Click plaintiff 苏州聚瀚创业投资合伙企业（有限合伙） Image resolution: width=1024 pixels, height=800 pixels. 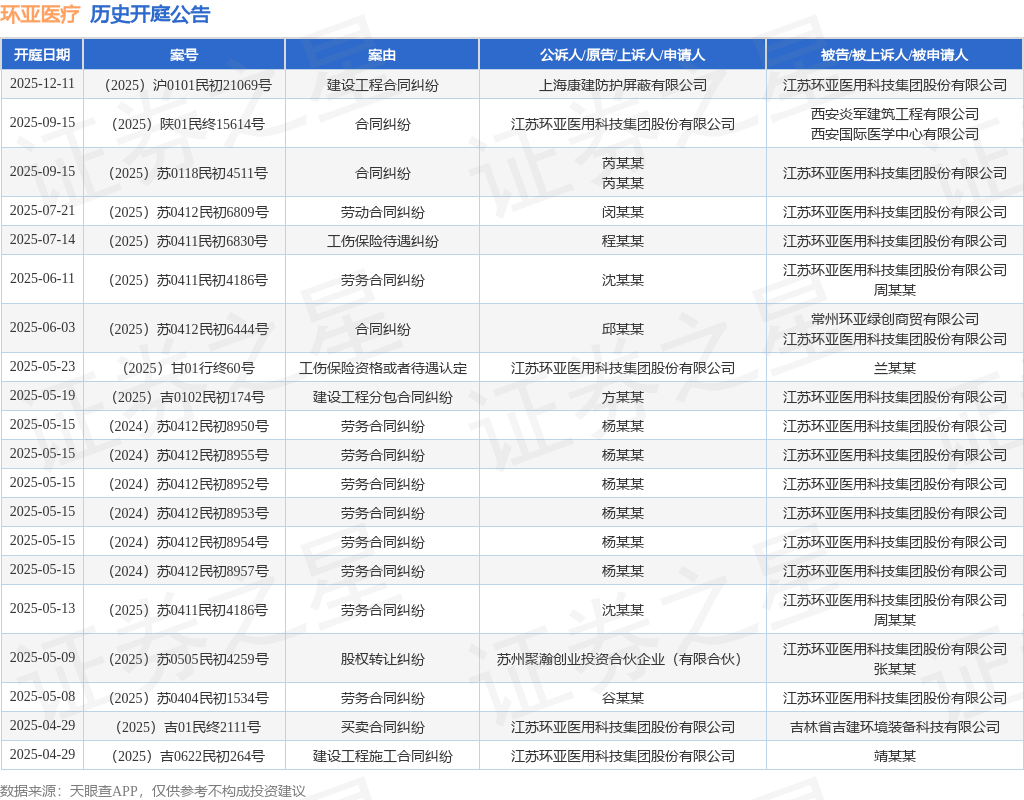click(622, 659)
